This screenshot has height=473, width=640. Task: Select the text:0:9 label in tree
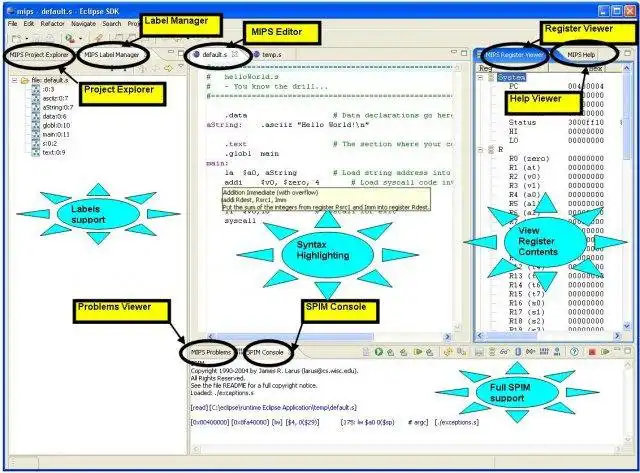pyautogui.click(x=53, y=152)
